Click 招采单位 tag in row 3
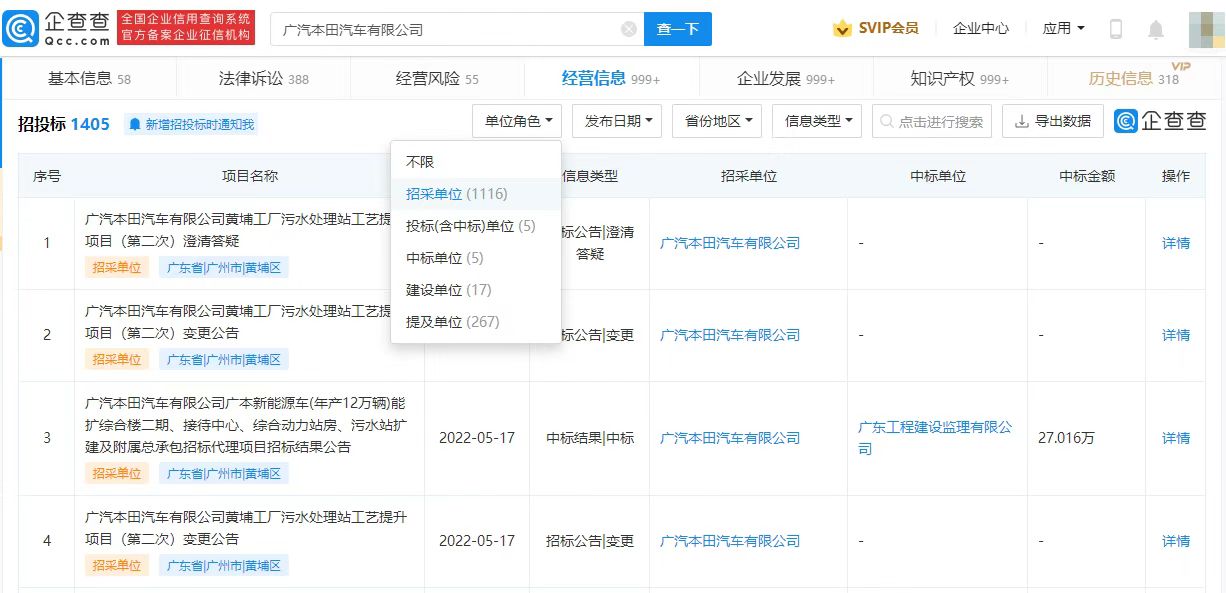Screen dimensions: 1226x593 [117, 474]
